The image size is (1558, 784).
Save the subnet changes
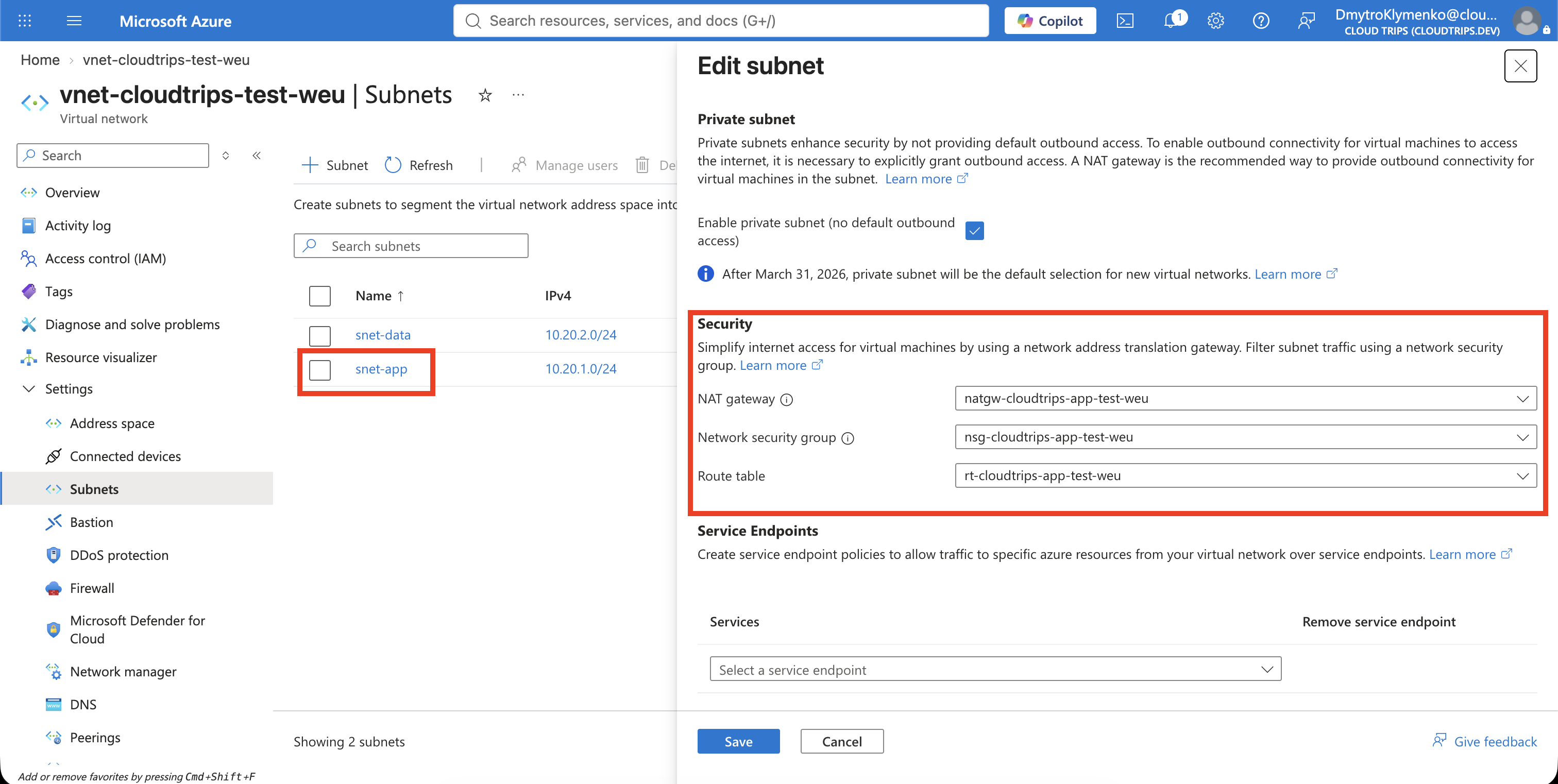[x=738, y=742]
